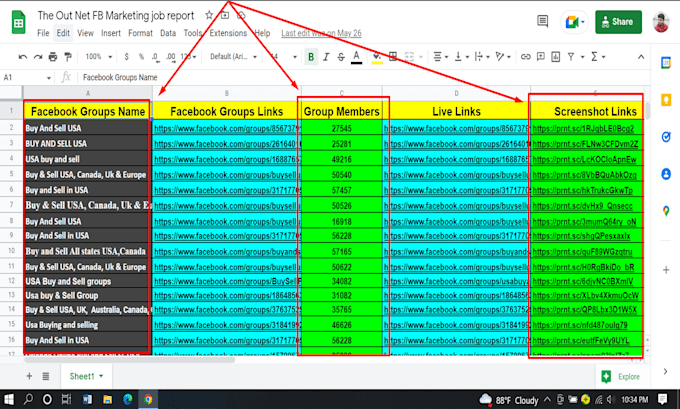Open Google Maps side panel

[666, 211]
